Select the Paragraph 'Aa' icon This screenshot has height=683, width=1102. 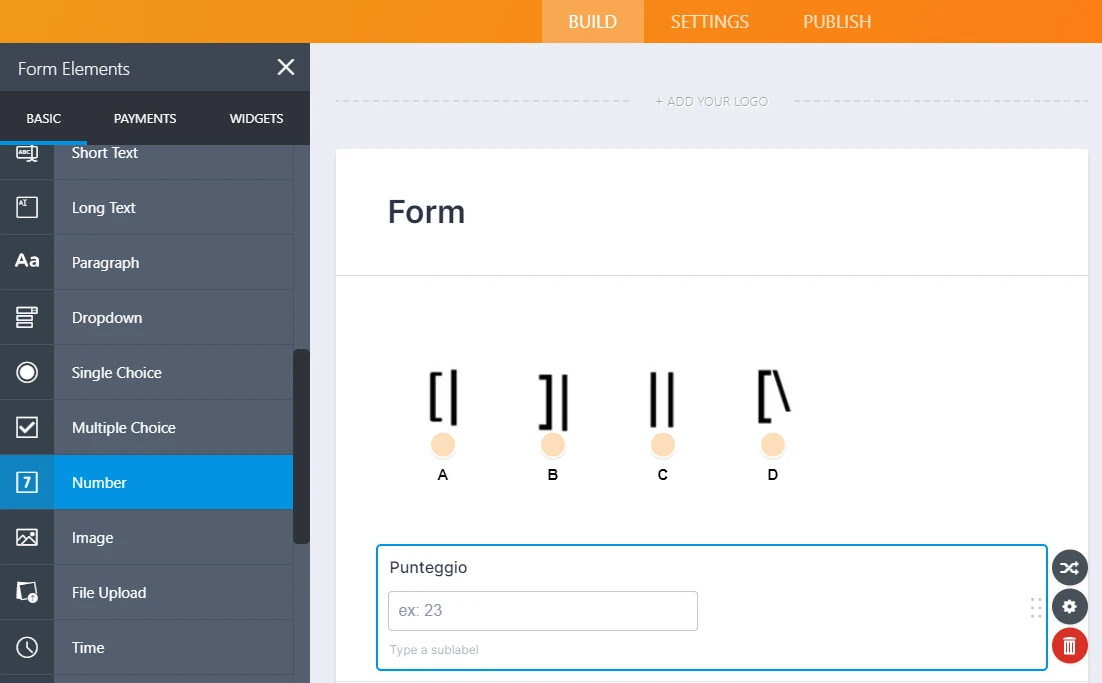click(x=27, y=262)
